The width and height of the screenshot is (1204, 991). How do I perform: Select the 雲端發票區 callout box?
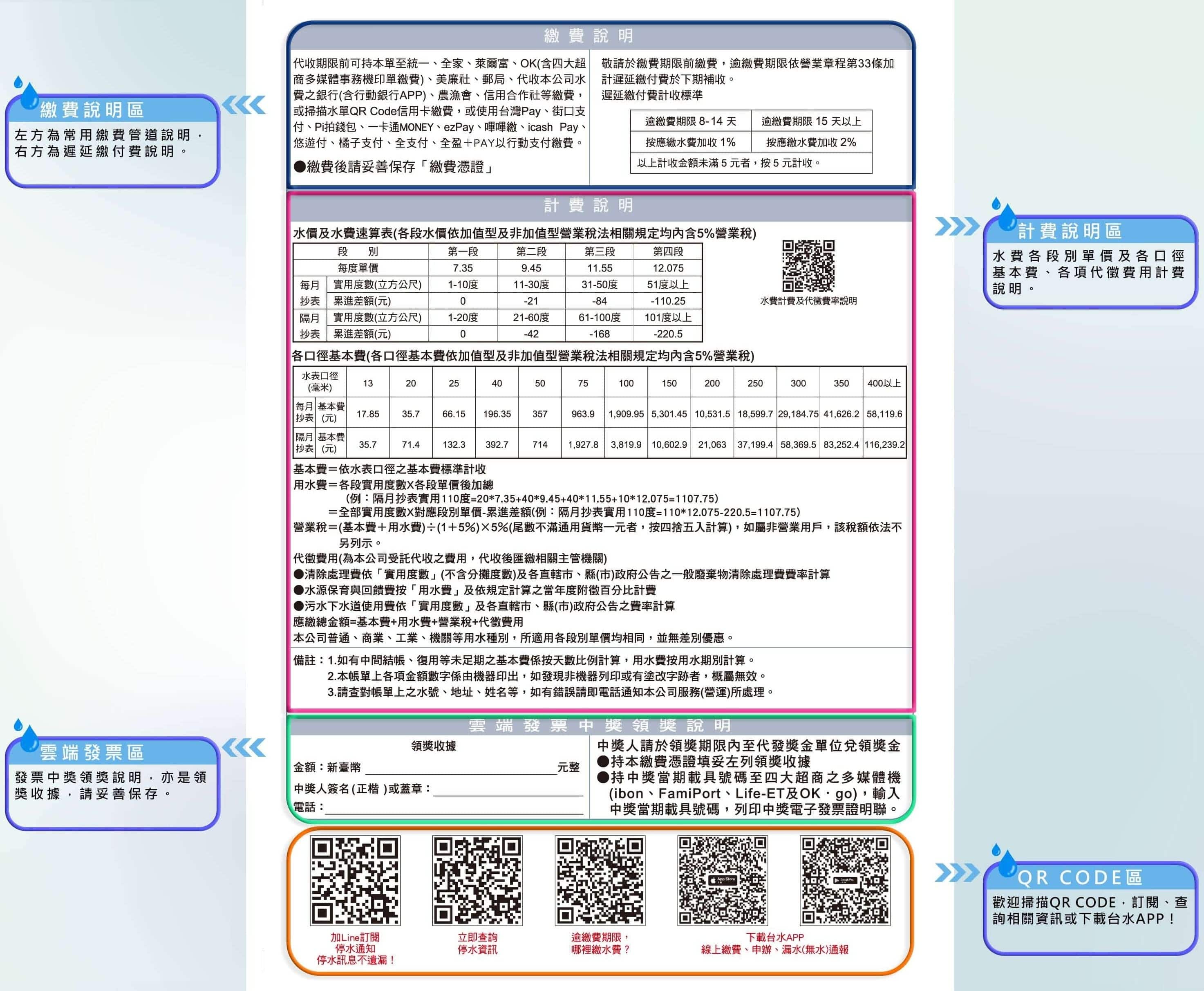pos(112,784)
